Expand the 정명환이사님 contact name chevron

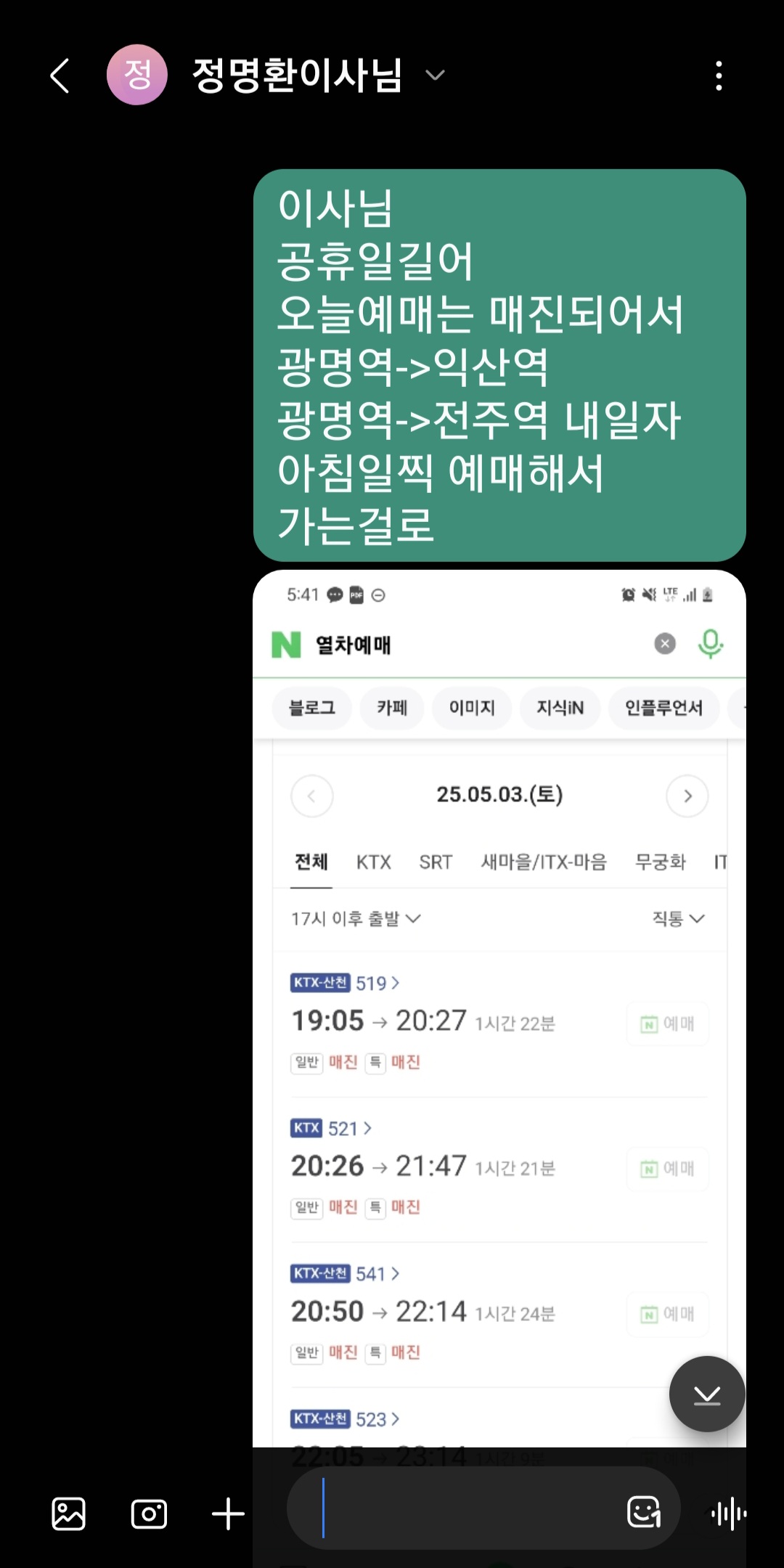pyautogui.click(x=434, y=75)
